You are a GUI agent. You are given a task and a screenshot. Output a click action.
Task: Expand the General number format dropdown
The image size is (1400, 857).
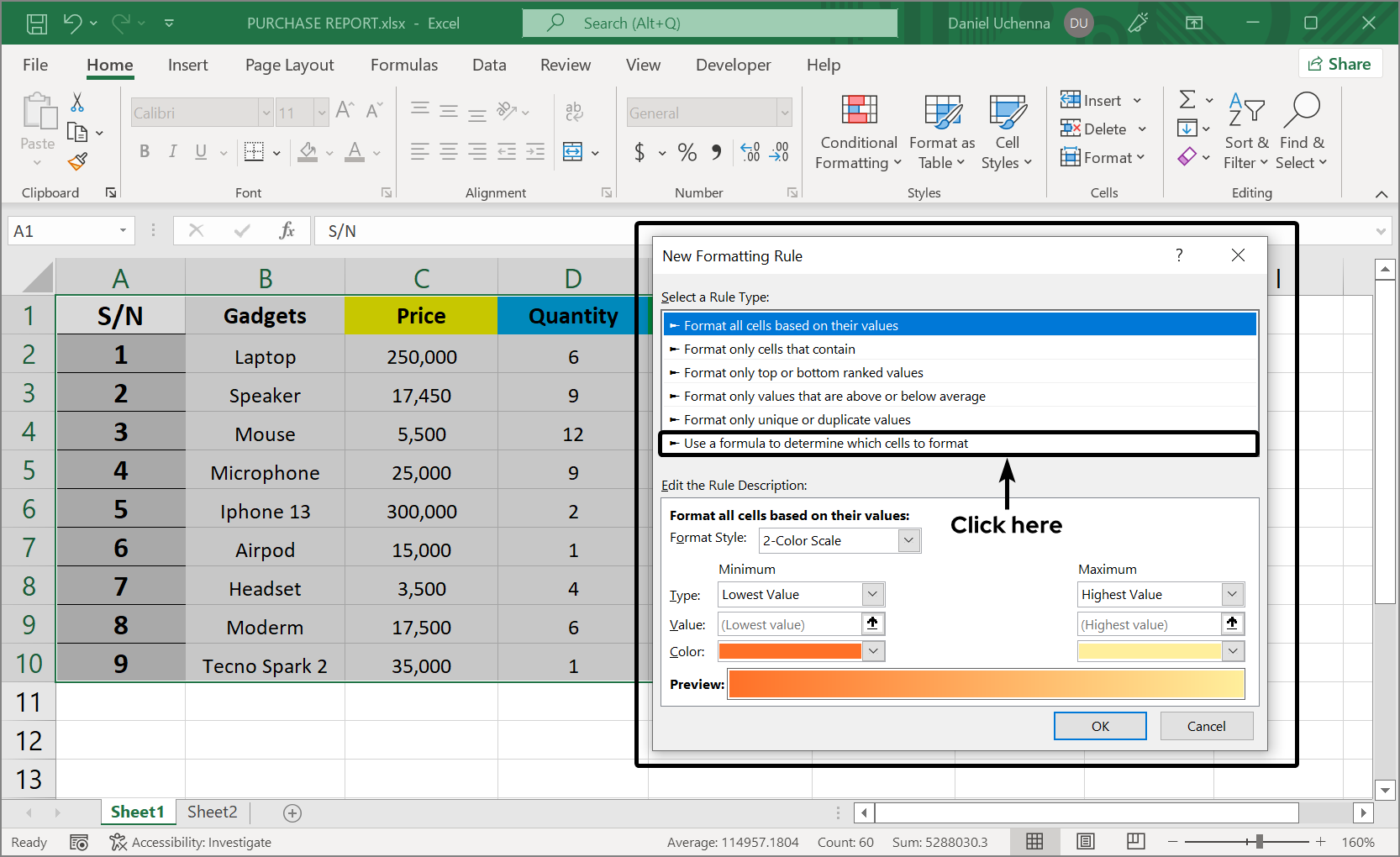tap(782, 112)
